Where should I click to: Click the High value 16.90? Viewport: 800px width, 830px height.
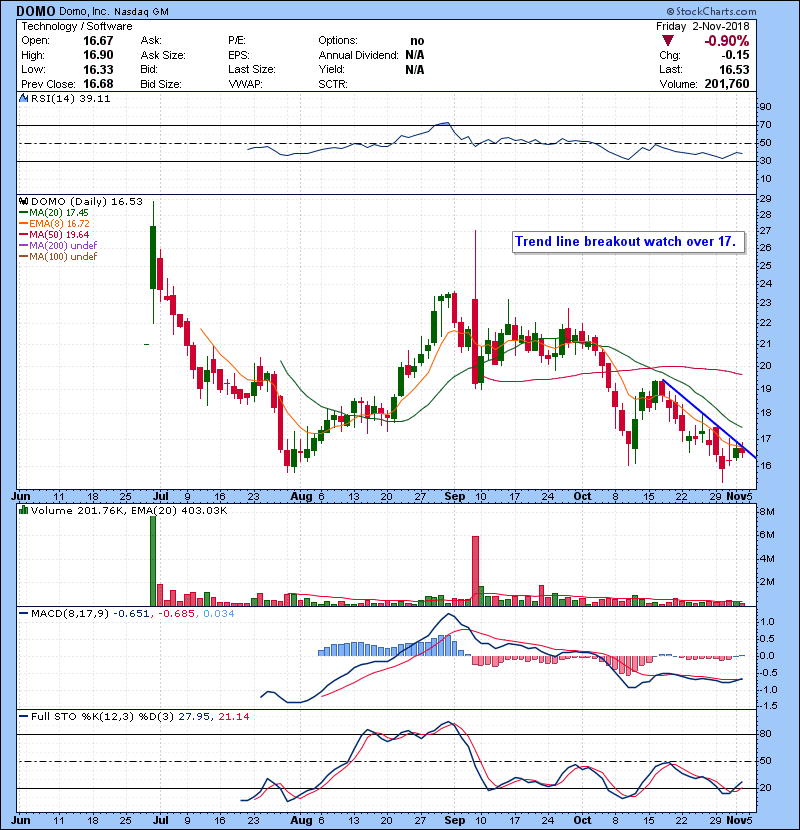(98, 55)
